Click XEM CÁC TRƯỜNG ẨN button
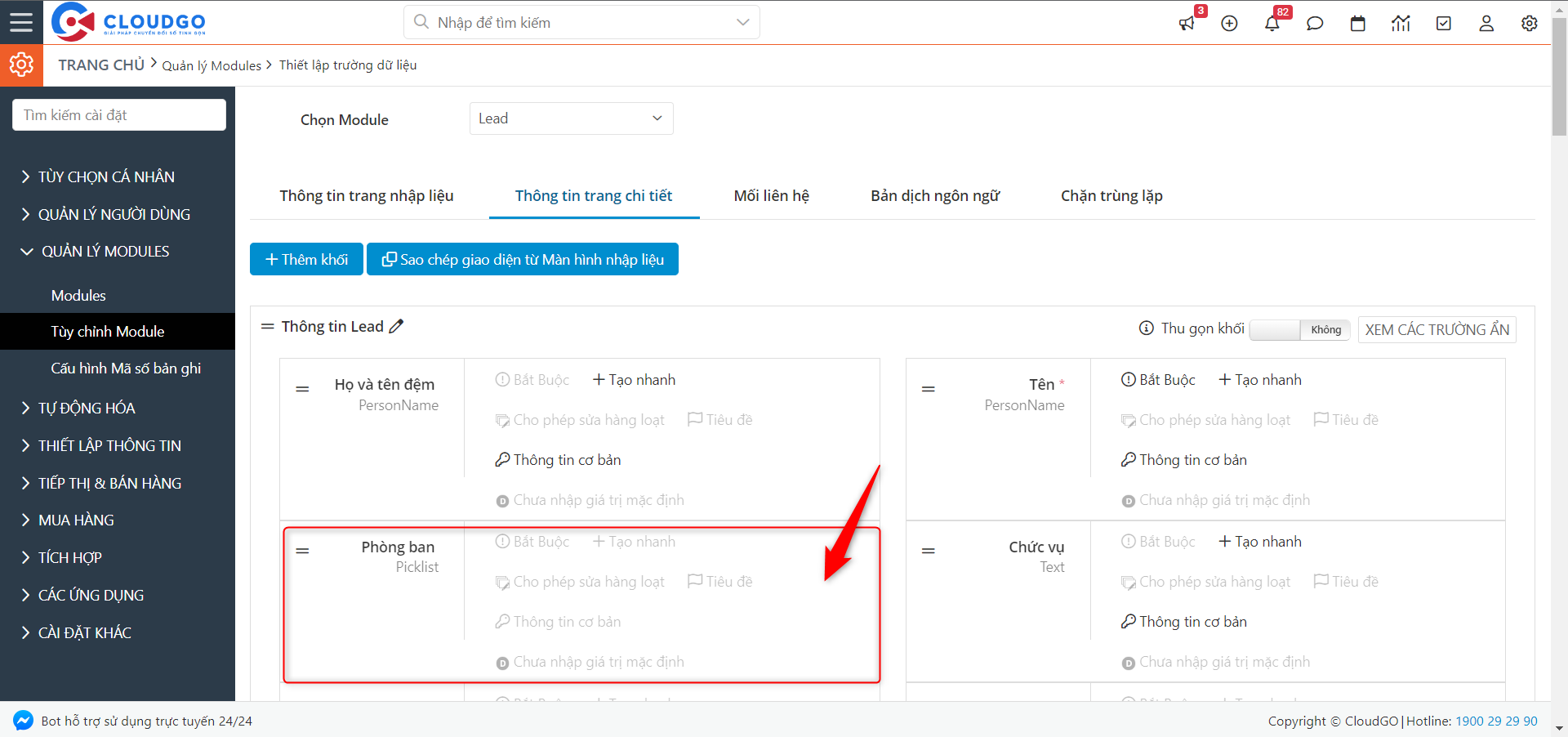 coord(1437,330)
